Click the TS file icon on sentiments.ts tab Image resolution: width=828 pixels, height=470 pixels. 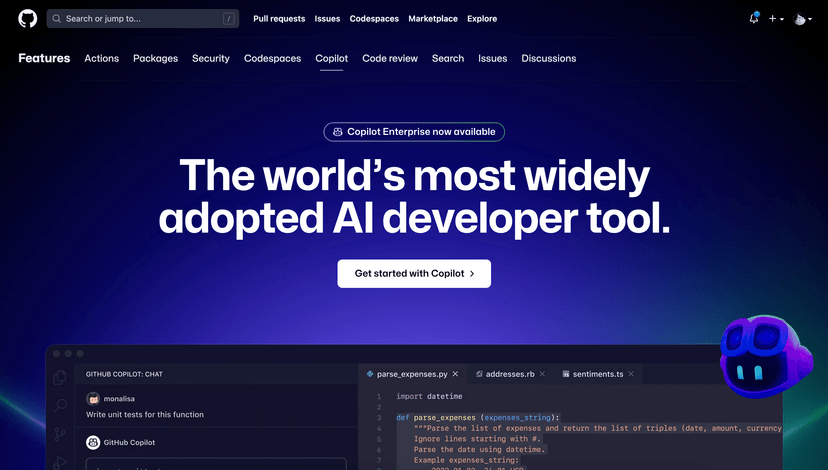coord(566,374)
